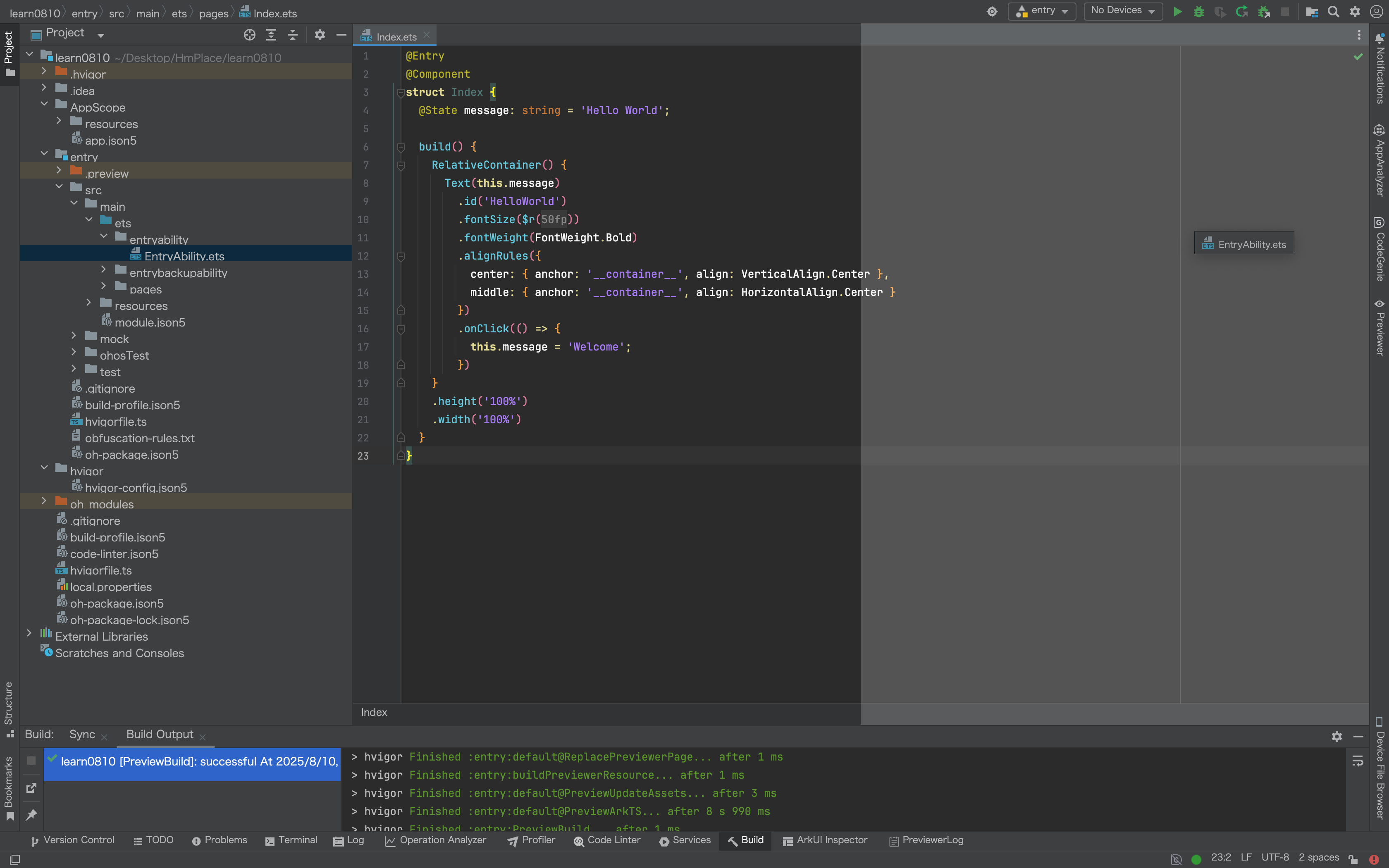Click the pin icon in the Build panel
The image size is (1389, 868).
[31, 815]
